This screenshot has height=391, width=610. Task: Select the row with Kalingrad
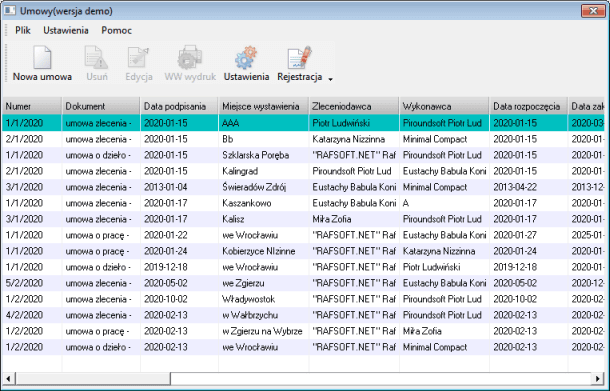(x=303, y=171)
